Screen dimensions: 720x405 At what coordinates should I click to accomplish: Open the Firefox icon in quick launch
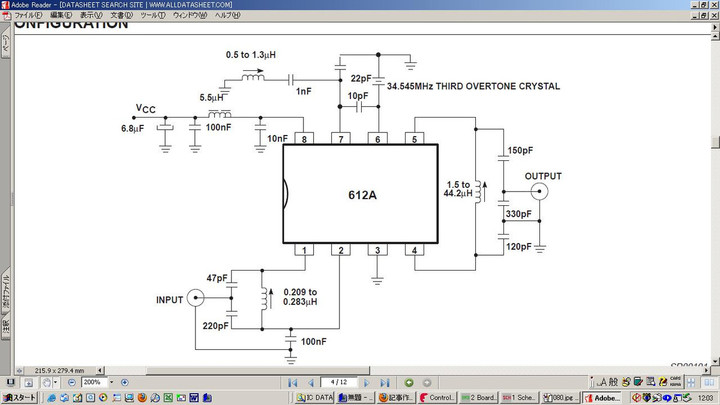(x=141, y=398)
